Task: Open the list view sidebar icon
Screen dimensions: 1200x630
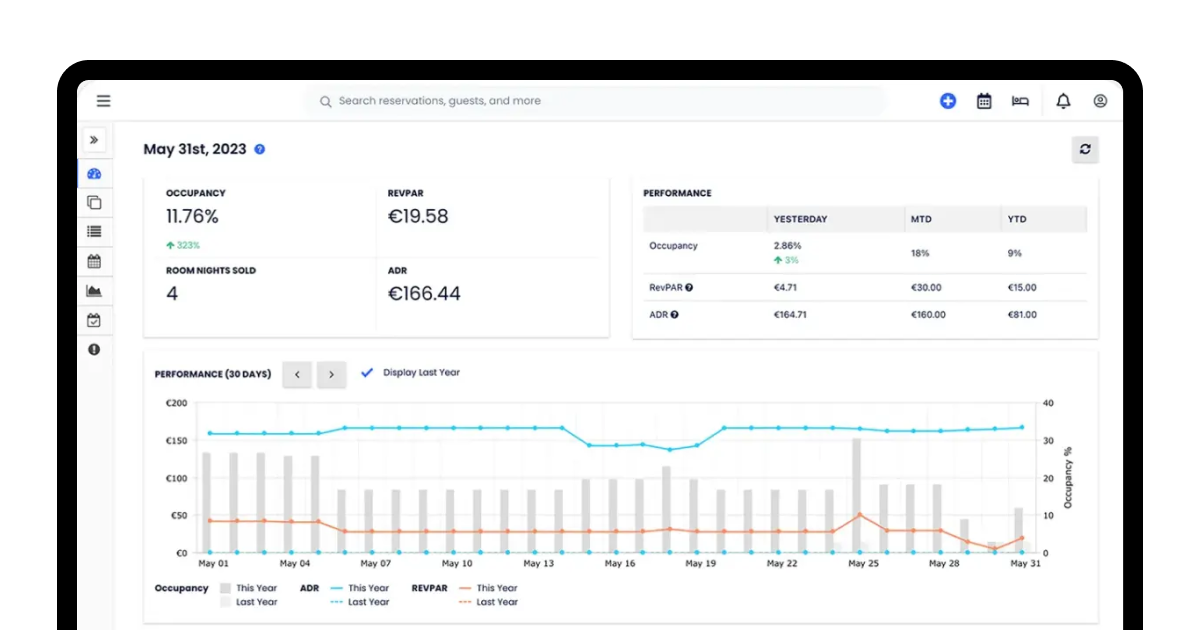Action: 94,231
